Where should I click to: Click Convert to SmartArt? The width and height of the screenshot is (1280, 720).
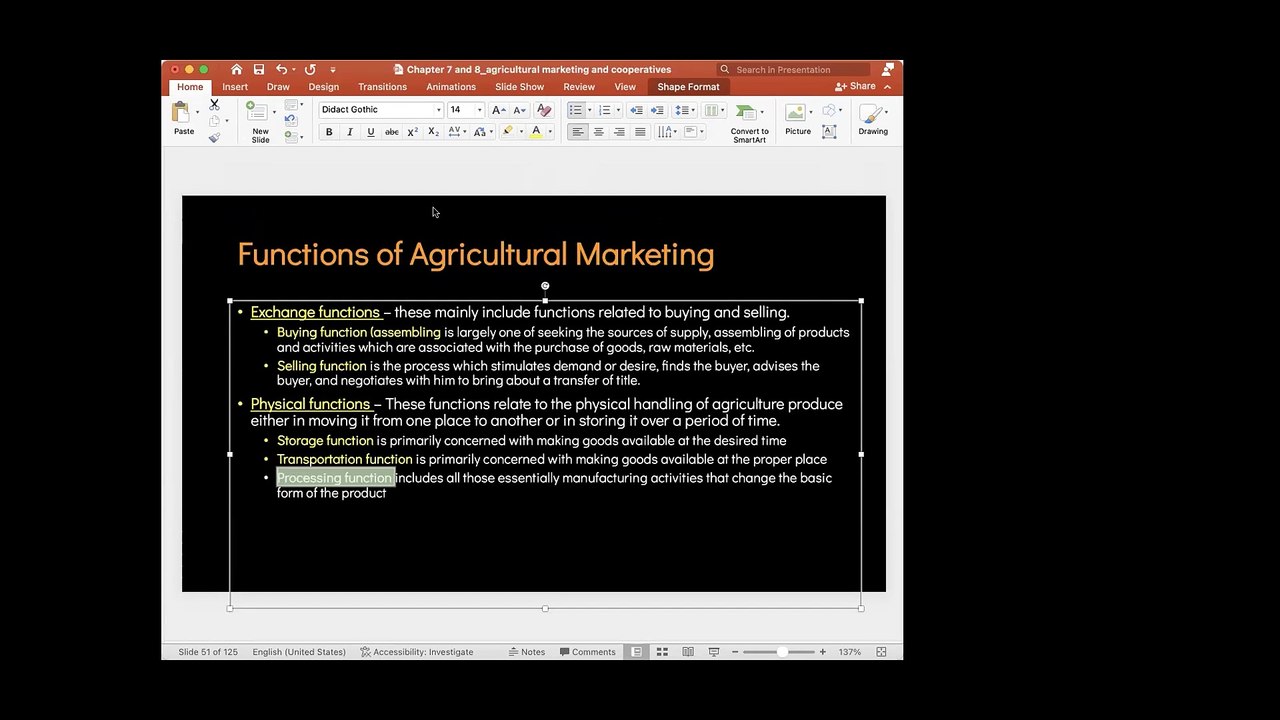click(x=749, y=123)
